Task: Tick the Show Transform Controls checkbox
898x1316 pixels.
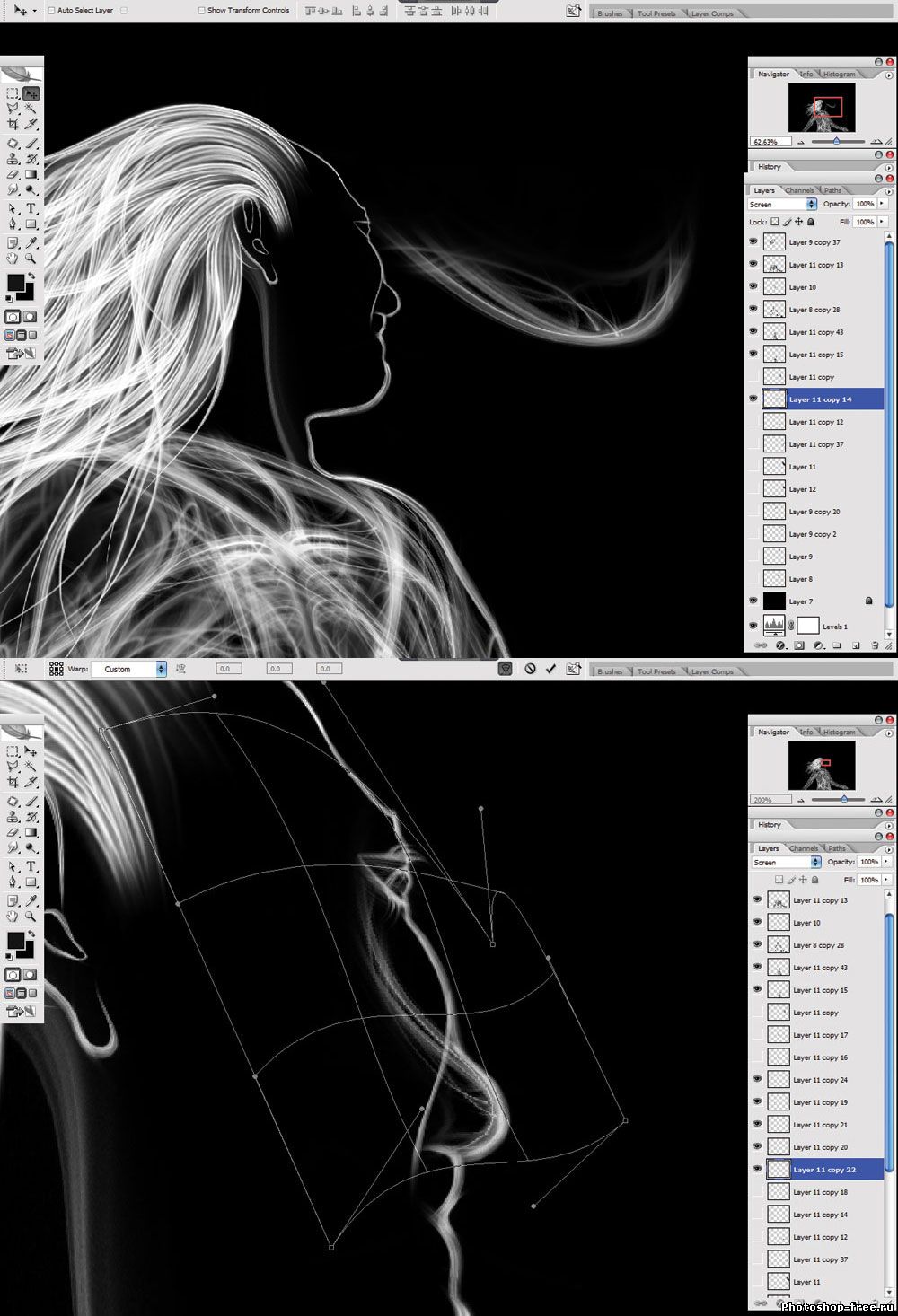Action: pos(201,11)
